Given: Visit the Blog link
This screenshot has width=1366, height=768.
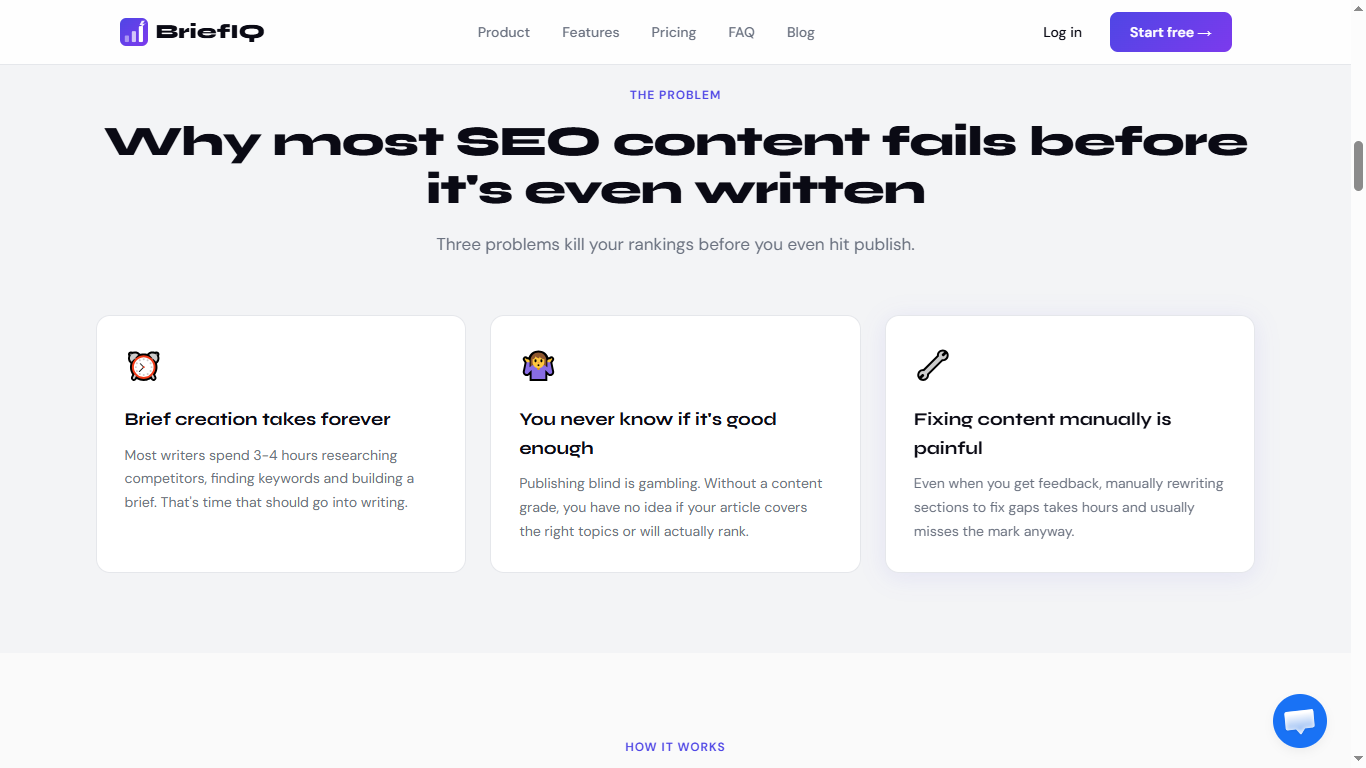Looking at the screenshot, I should pos(800,32).
